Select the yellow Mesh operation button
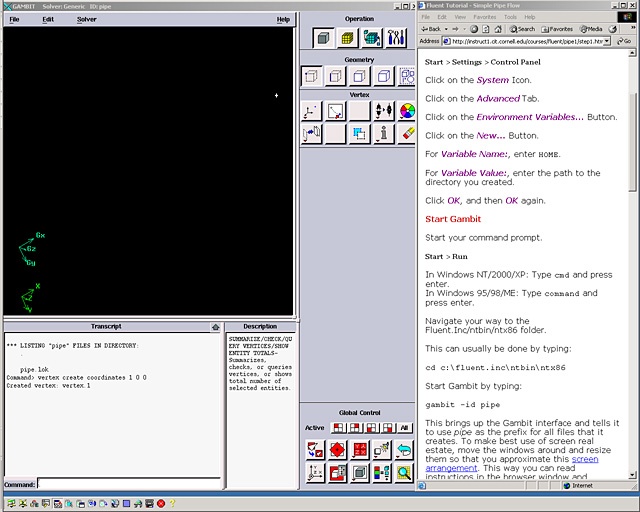The image size is (640, 512). 347,38
